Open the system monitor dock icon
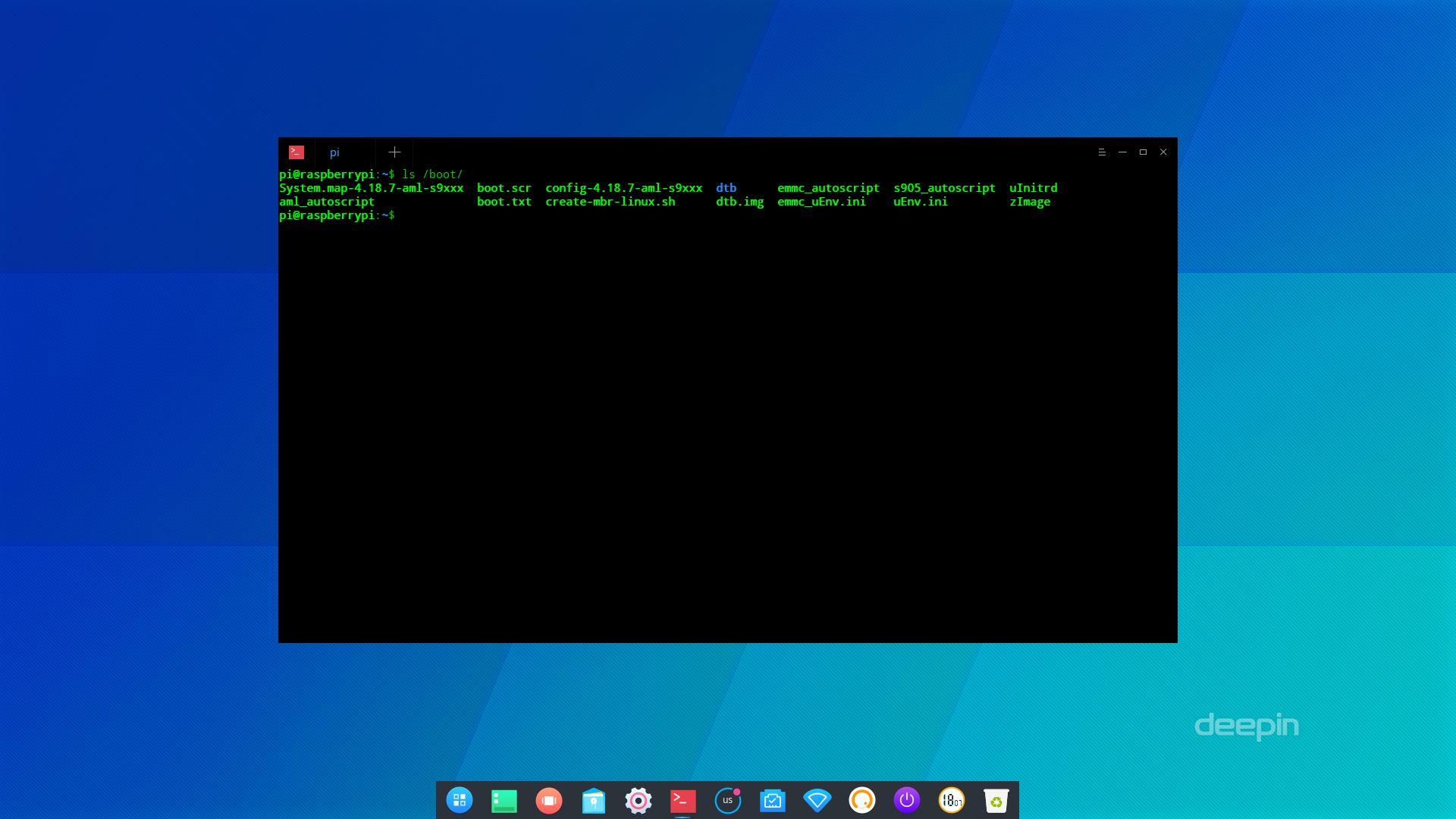The height and width of the screenshot is (819, 1456). [x=772, y=800]
